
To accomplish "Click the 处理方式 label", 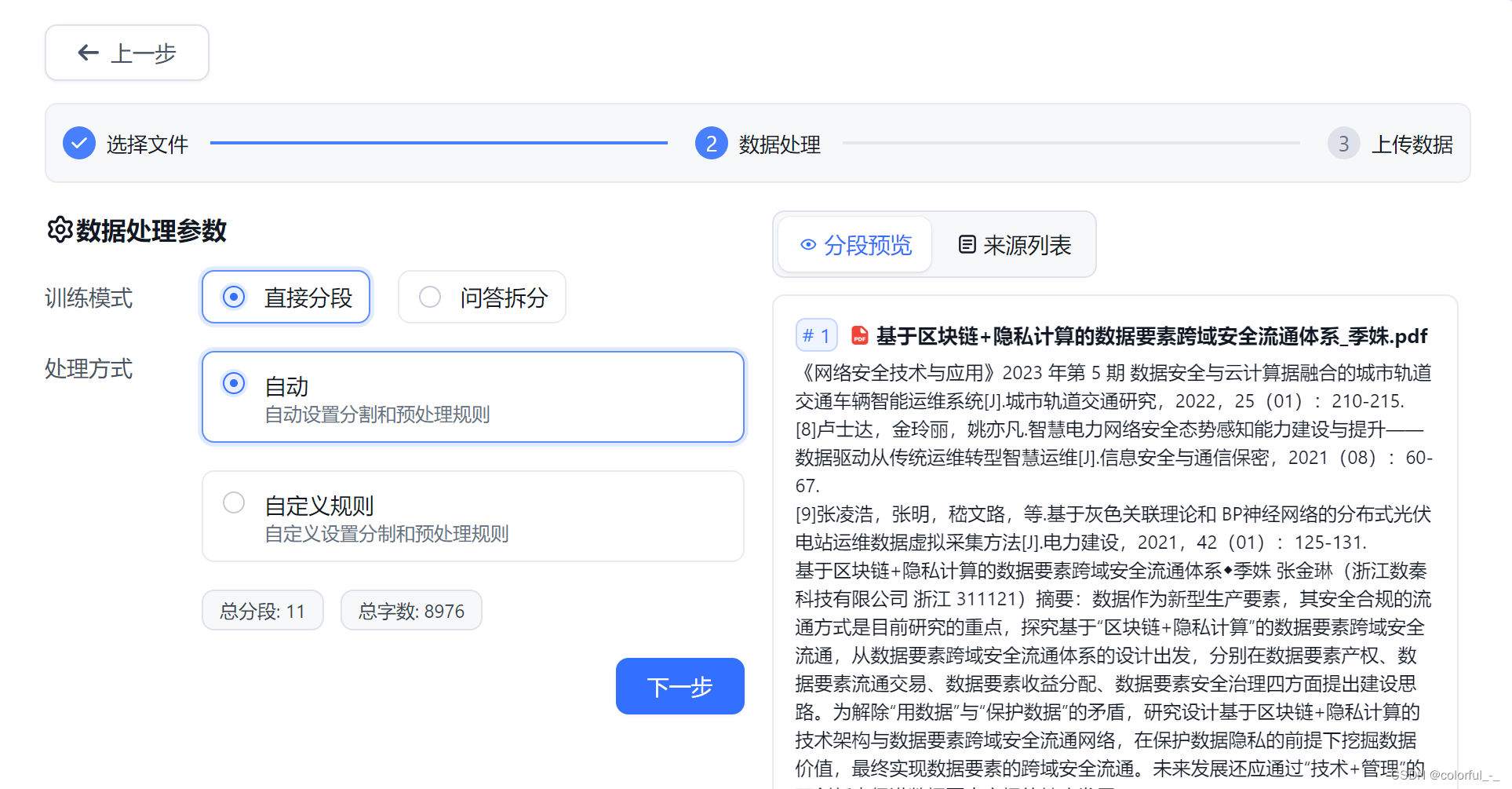I will [89, 369].
